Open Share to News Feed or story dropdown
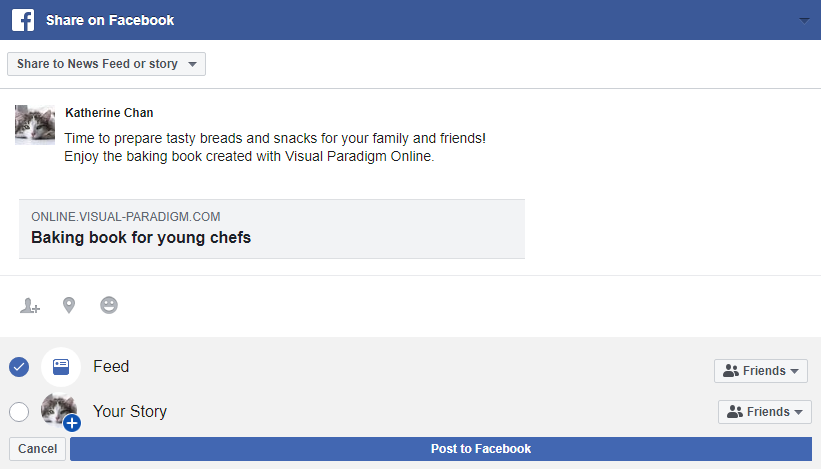 [106, 64]
